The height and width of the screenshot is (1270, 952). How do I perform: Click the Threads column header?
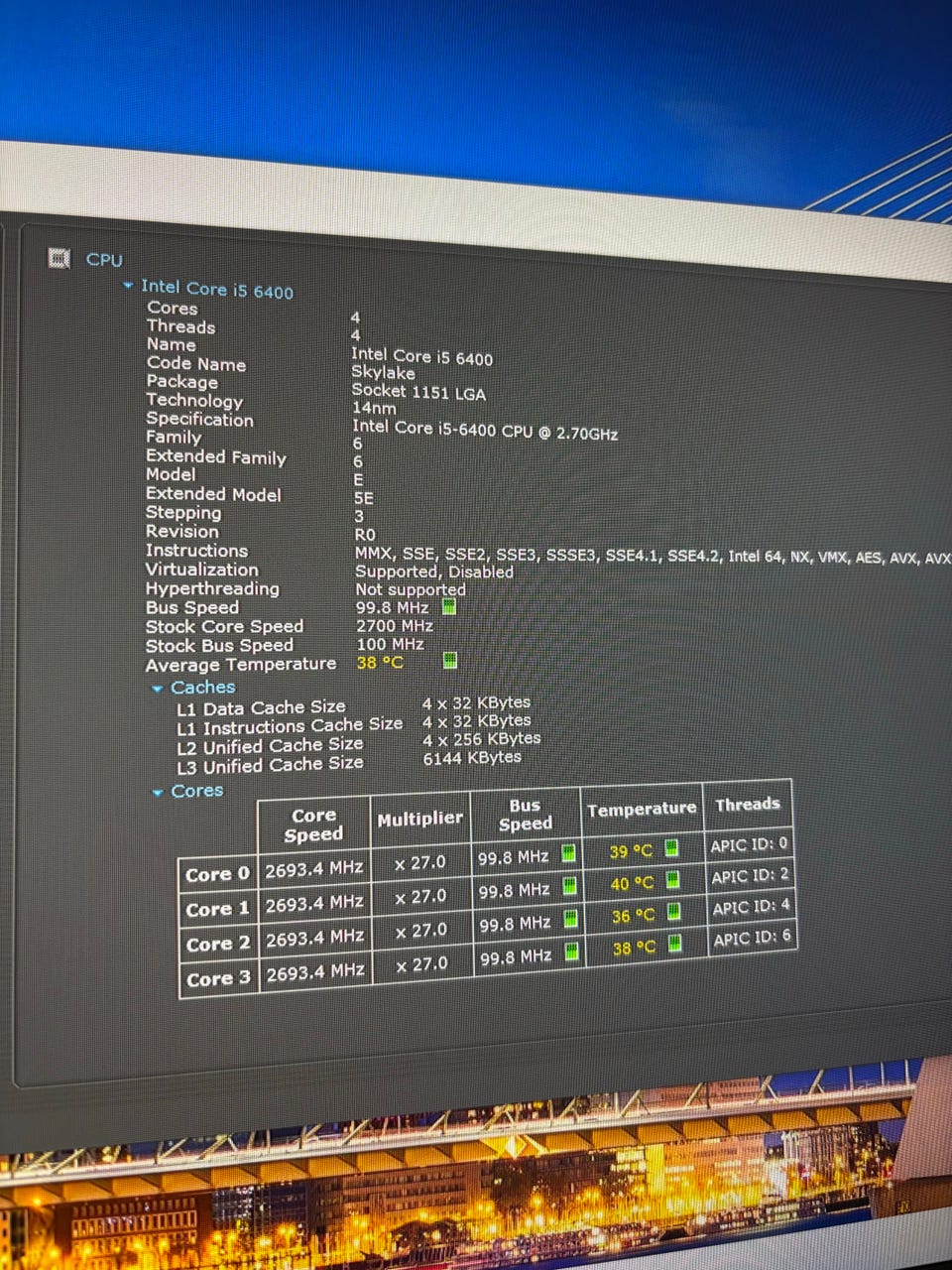(748, 805)
